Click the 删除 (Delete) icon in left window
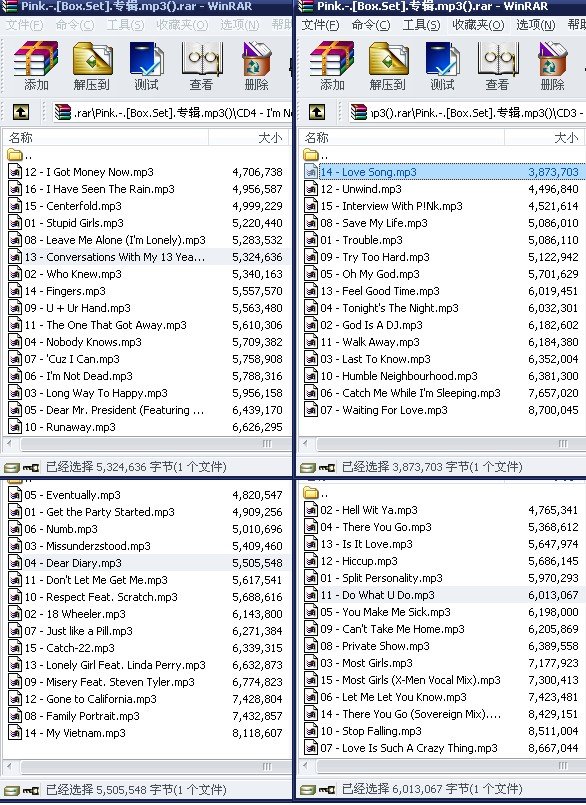Viewport: 586px width, 805px height. click(256, 66)
